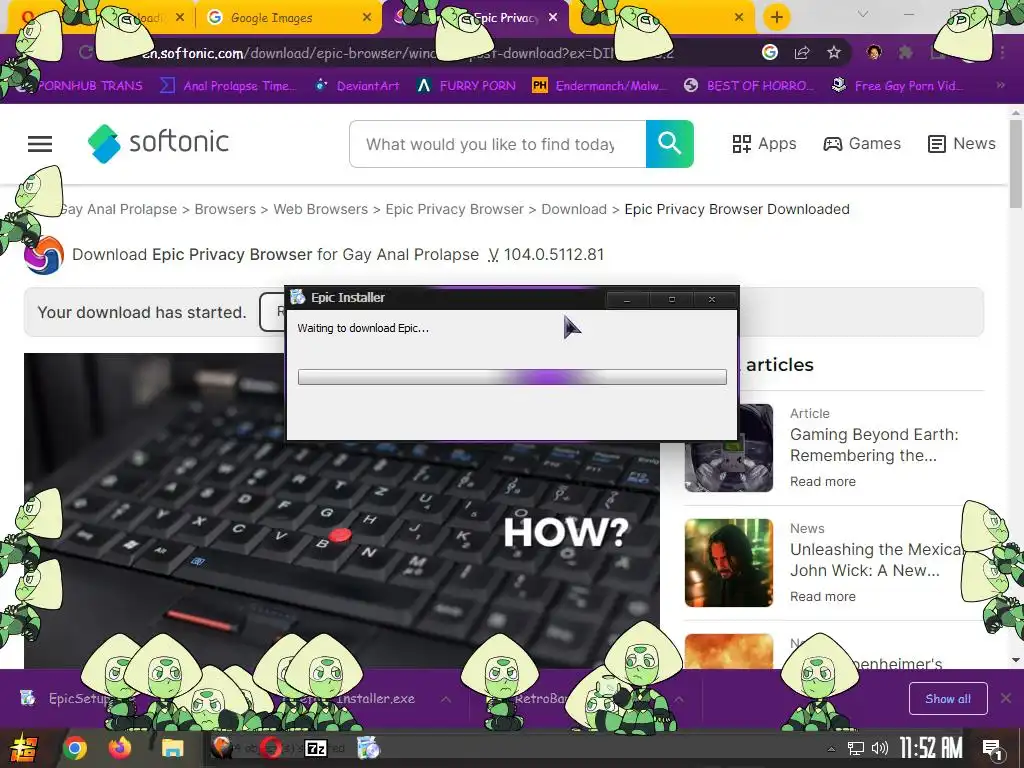The width and height of the screenshot is (1024, 768).
Task: Open the notification center icon
Action: [x=993, y=748]
